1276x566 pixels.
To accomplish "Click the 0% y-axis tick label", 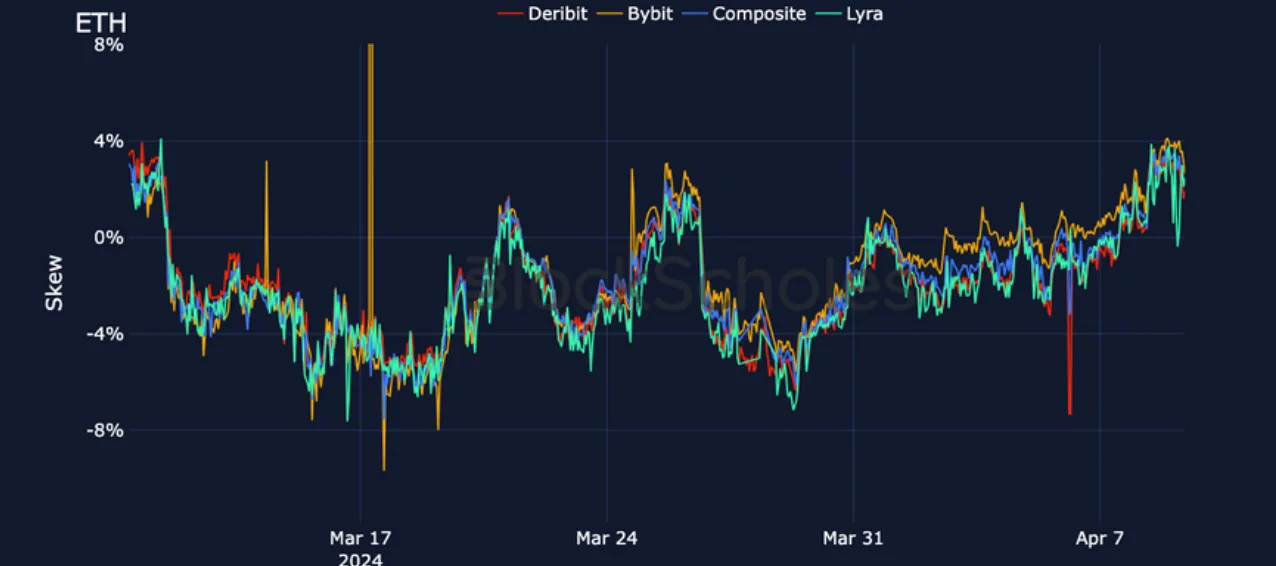I will pos(109,237).
